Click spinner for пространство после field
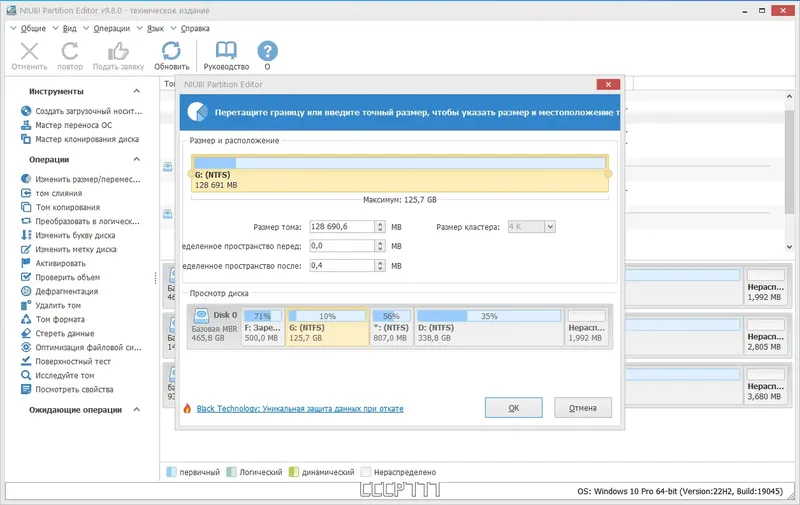 point(380,266)
